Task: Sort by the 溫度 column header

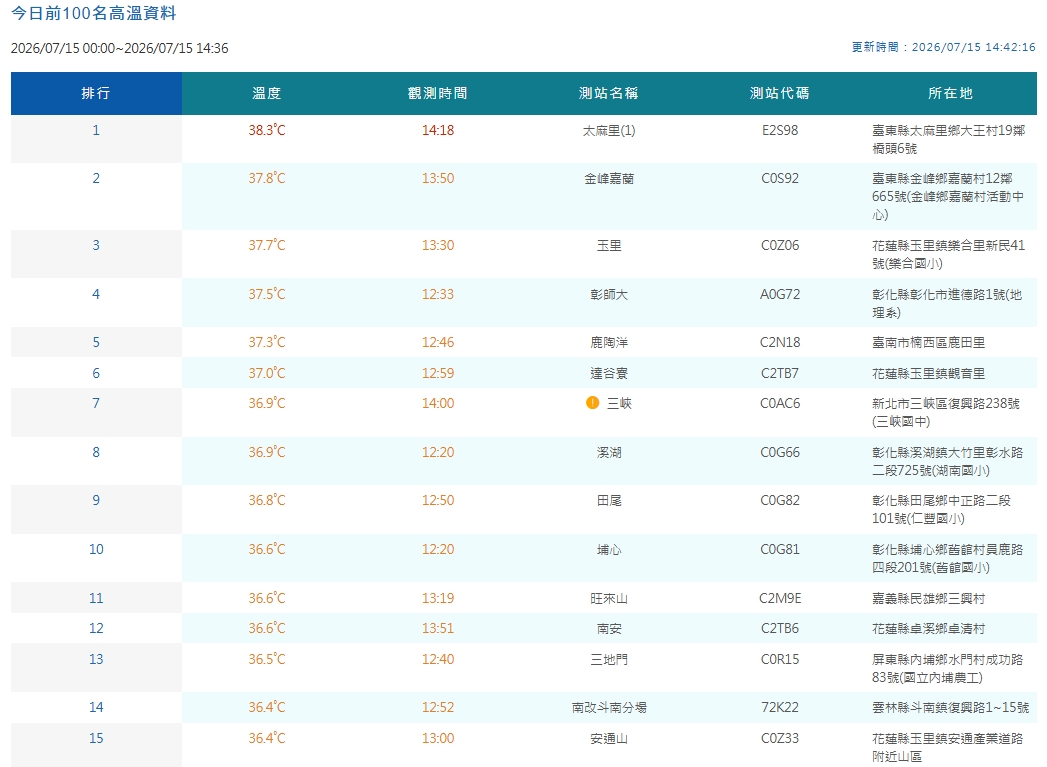Action: click(x=267, y=93)
